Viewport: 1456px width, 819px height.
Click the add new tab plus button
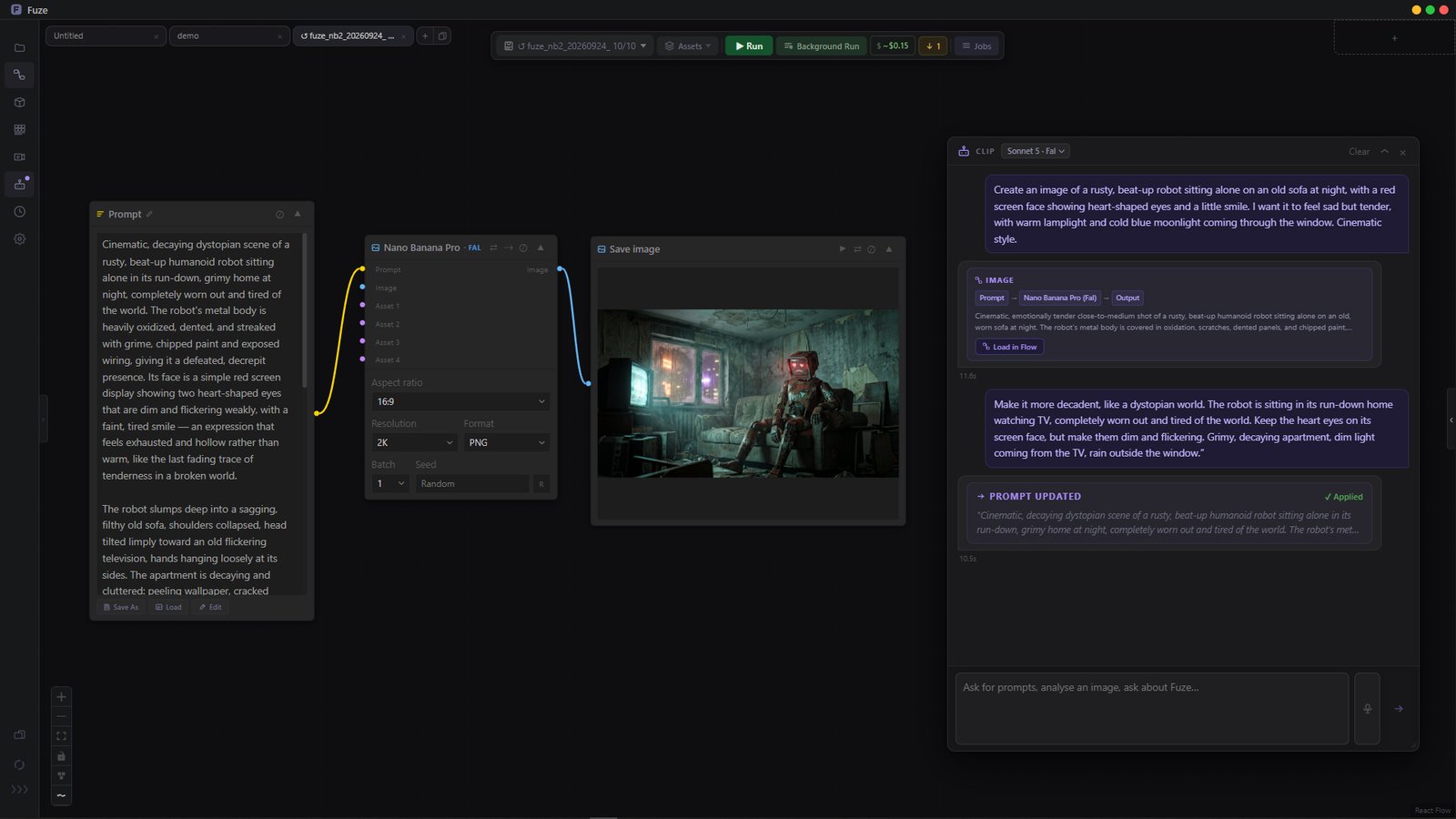click(x=425, y=35)
